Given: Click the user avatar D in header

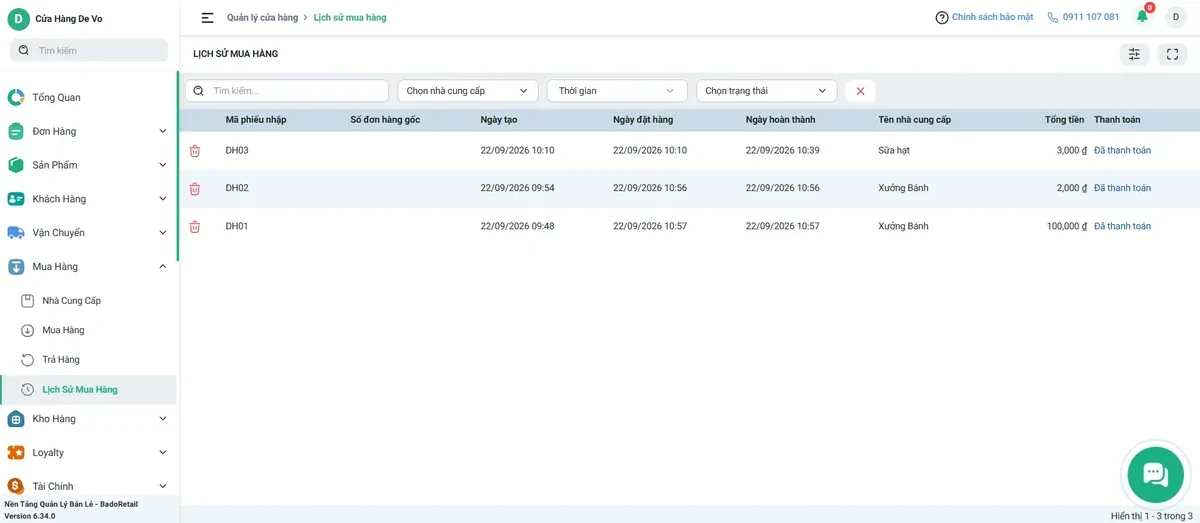Looking at the screenshot, I should coord(1174,17).
